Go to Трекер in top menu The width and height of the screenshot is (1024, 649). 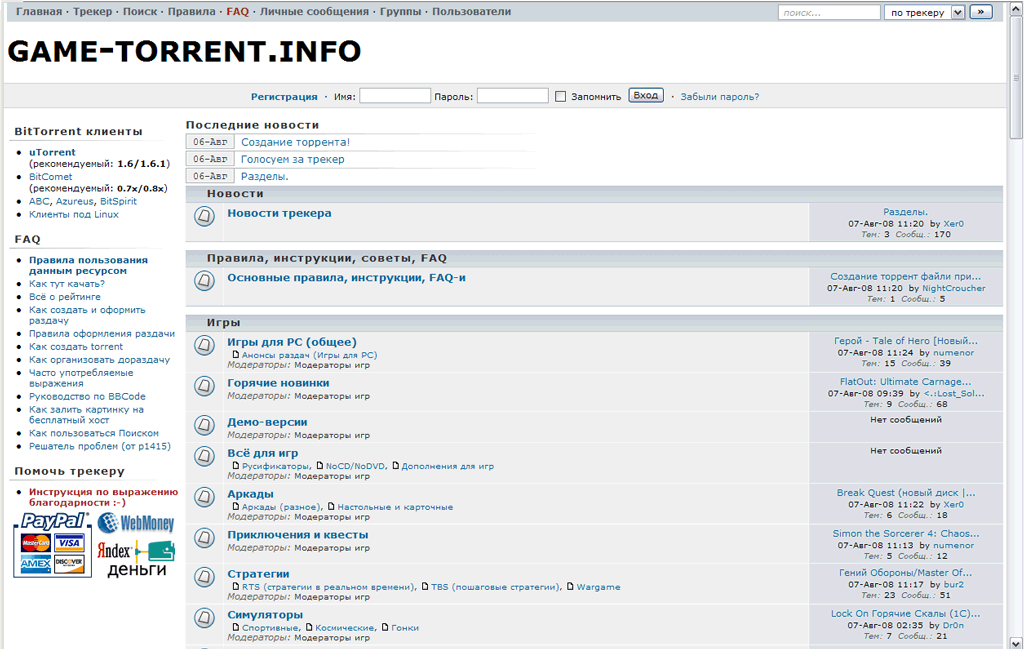93,12
